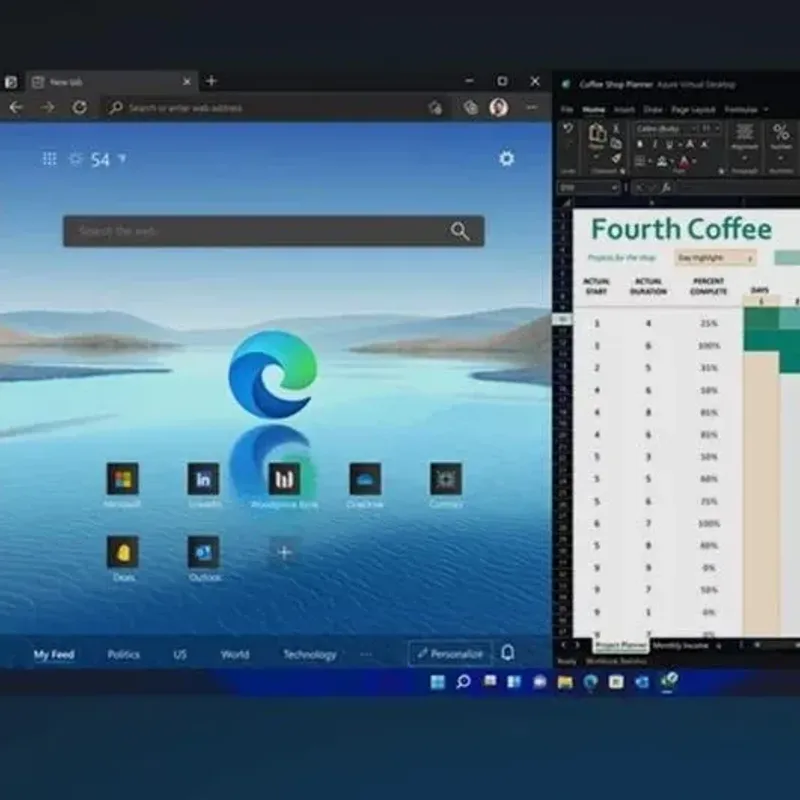Apply the fill color bucket in Excel
Viewport: 800px width, 800px height.
coord(662,162)
